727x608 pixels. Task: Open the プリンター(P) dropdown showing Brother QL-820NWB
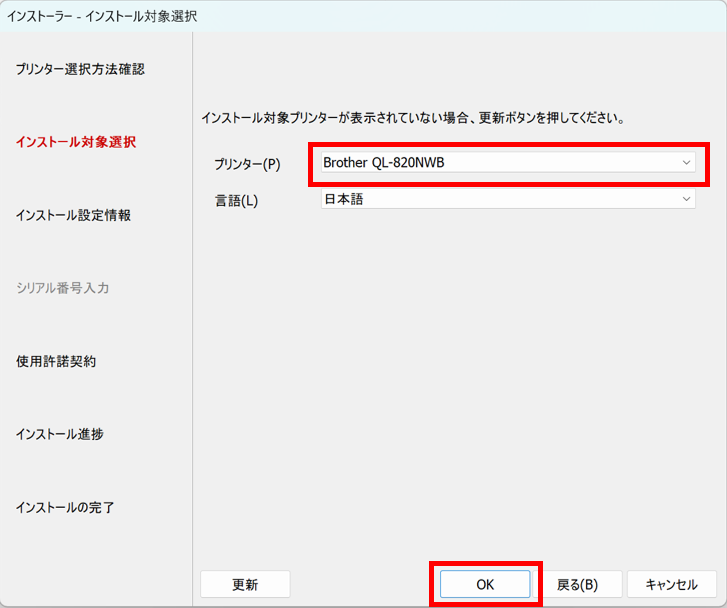pos(508,163)
